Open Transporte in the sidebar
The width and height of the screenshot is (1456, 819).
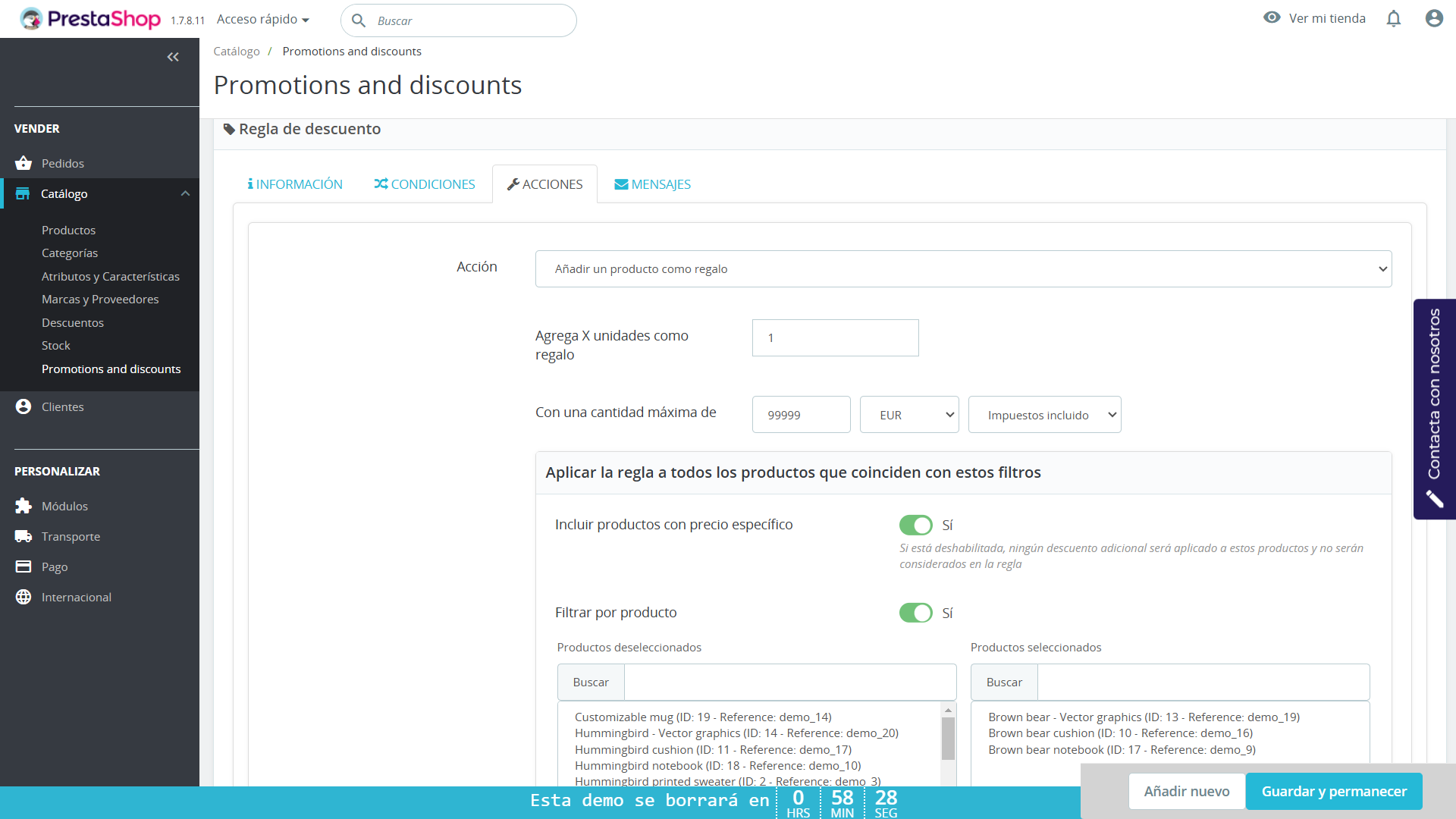[x=71, y=536]
